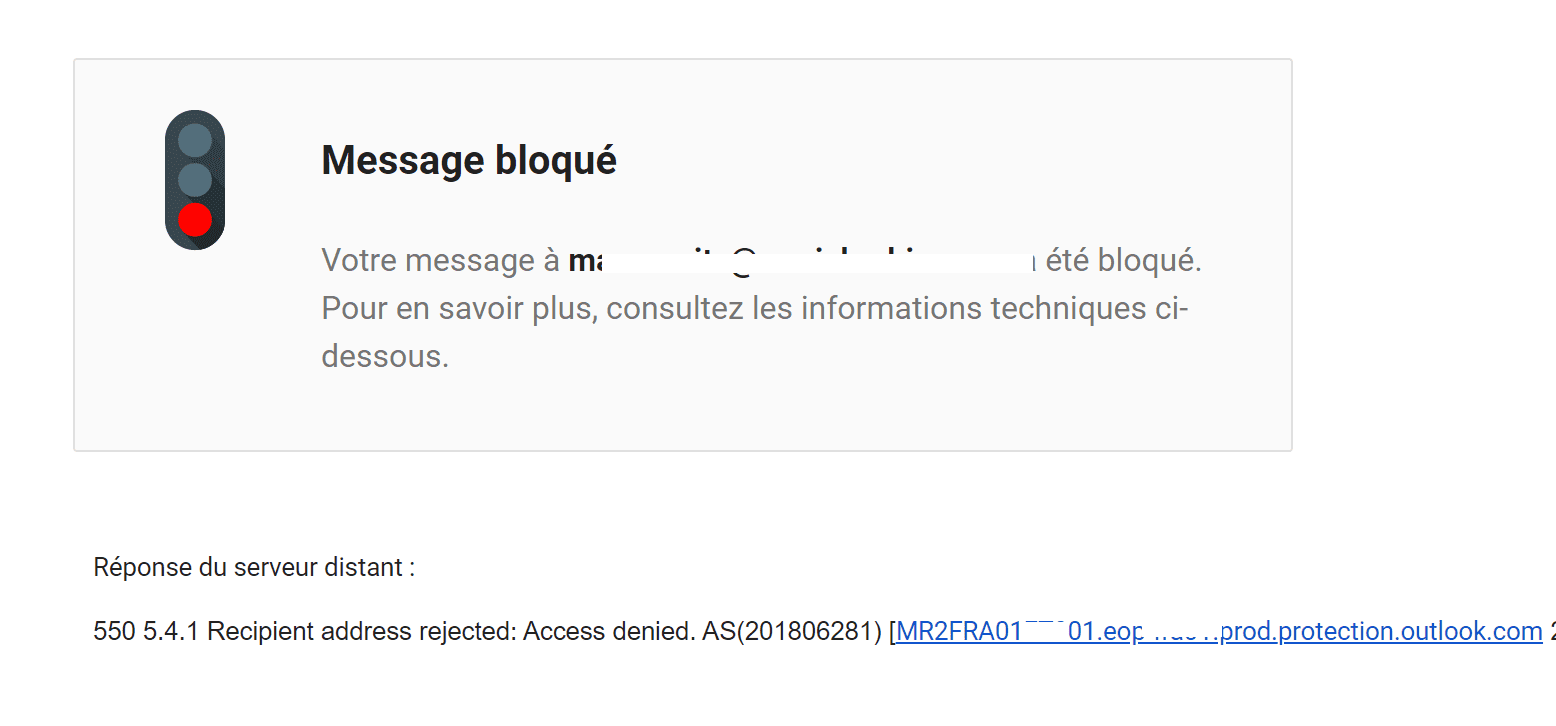Click the "Votre message à" text

(440, 261)
